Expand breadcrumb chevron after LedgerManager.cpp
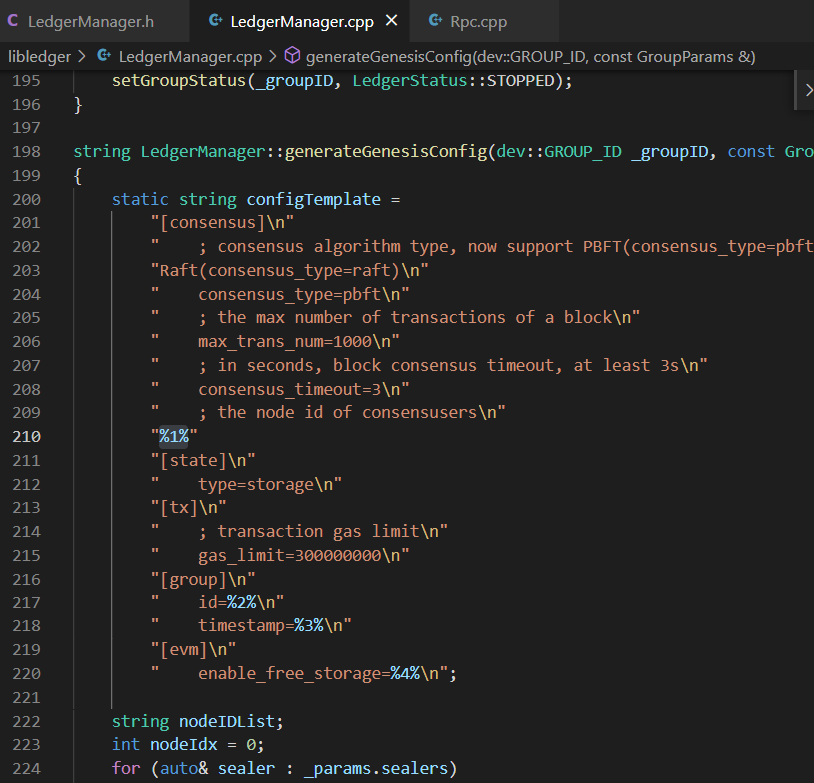The image size is (814, 783). pos(273,56)
